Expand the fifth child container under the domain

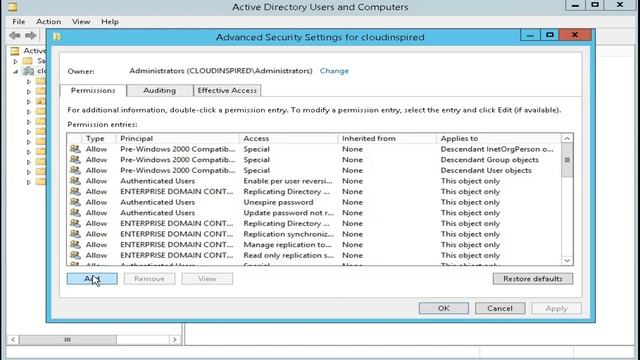click(29, 122)
